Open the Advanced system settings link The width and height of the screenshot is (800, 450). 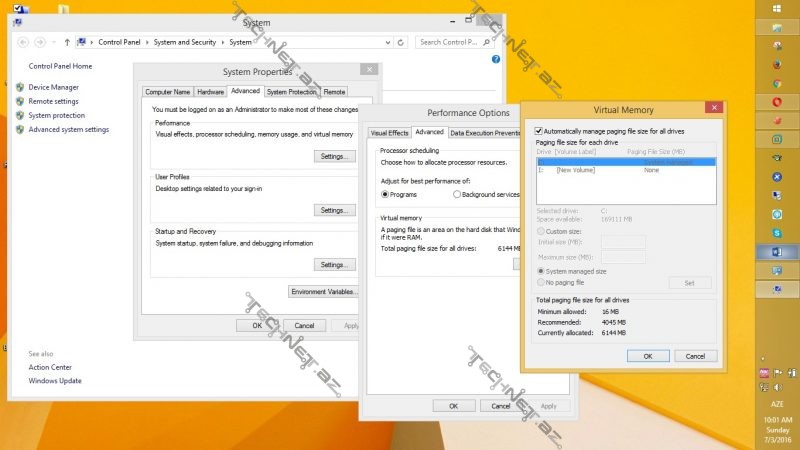pos(68,129)
